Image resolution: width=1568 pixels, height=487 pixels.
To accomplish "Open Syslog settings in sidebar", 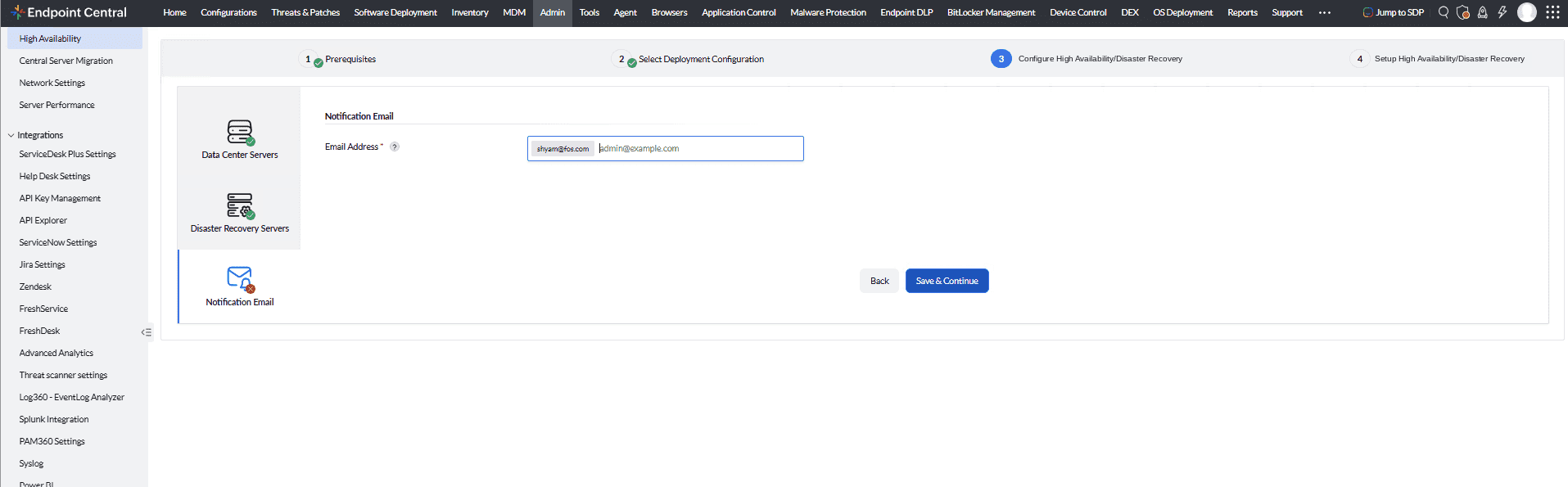I will [31, 463].
